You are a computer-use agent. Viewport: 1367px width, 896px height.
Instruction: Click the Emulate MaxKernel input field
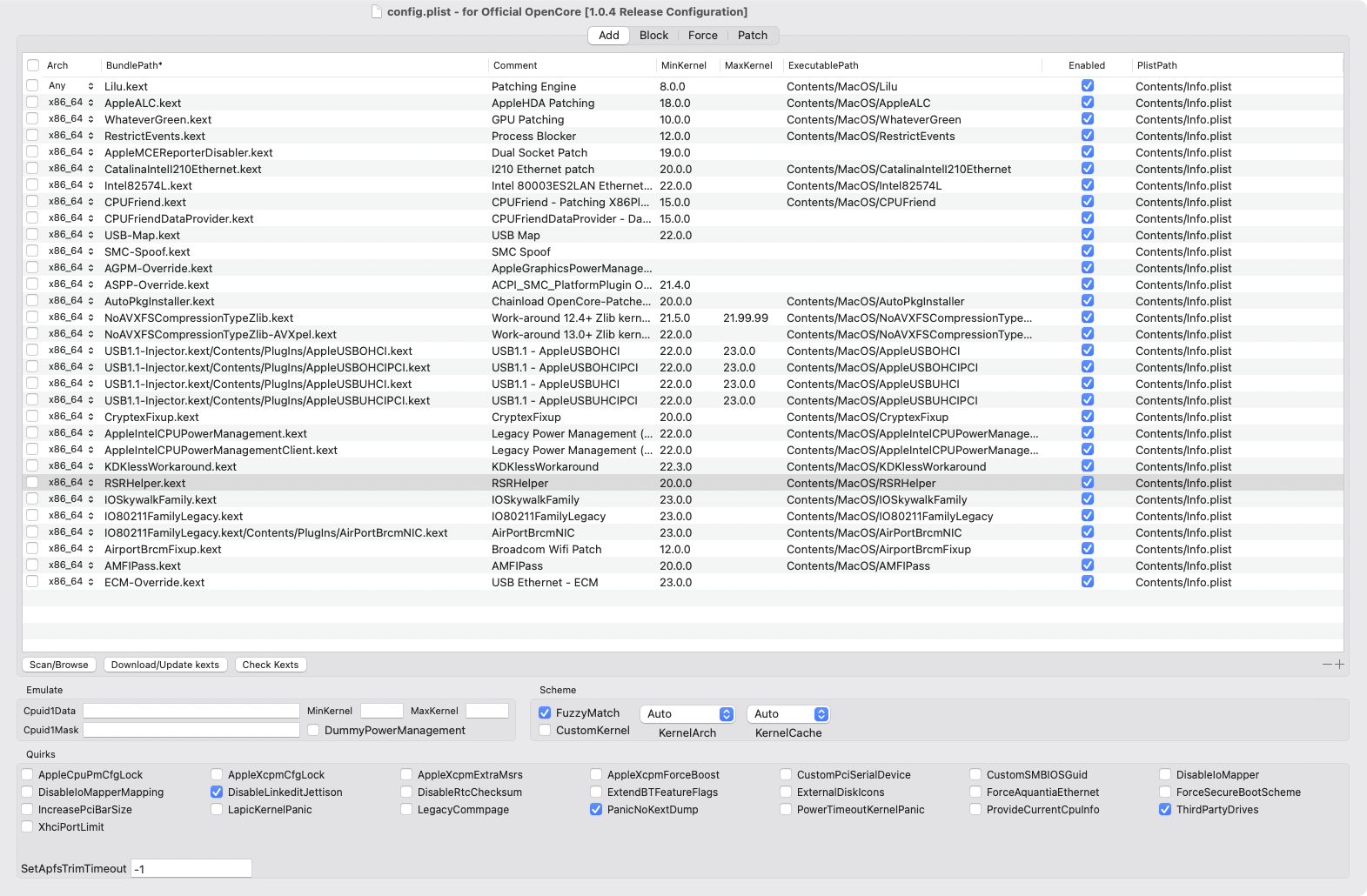point(487,711)
